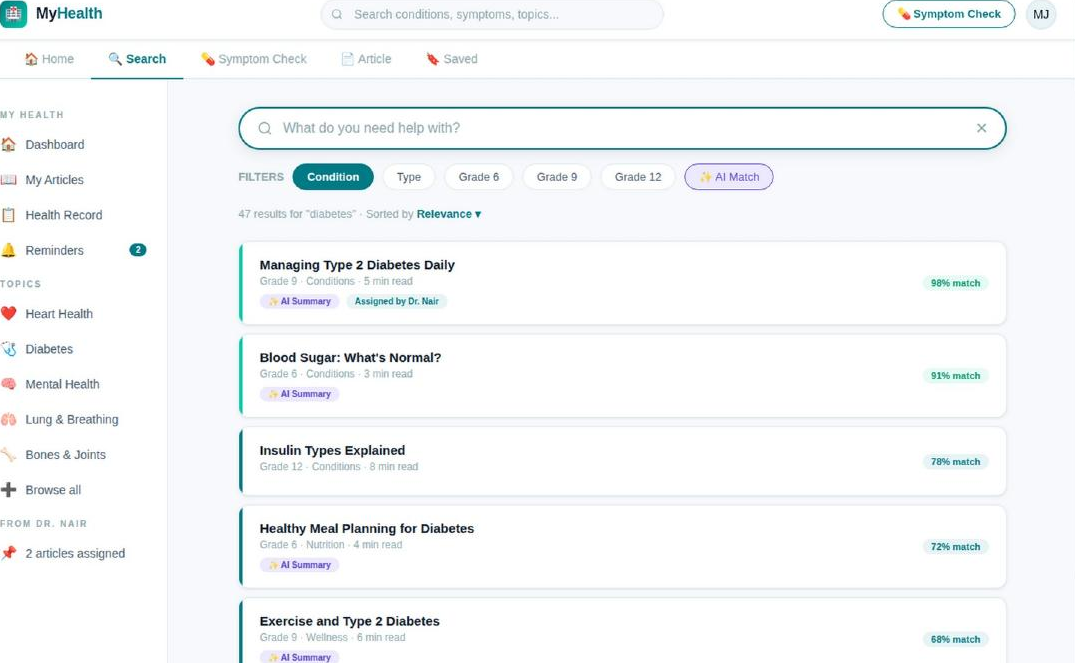Screen dimensions: 1075x663
Task: Click AI Summary tag on Blood Sugar article
Action: coord(300,394)
